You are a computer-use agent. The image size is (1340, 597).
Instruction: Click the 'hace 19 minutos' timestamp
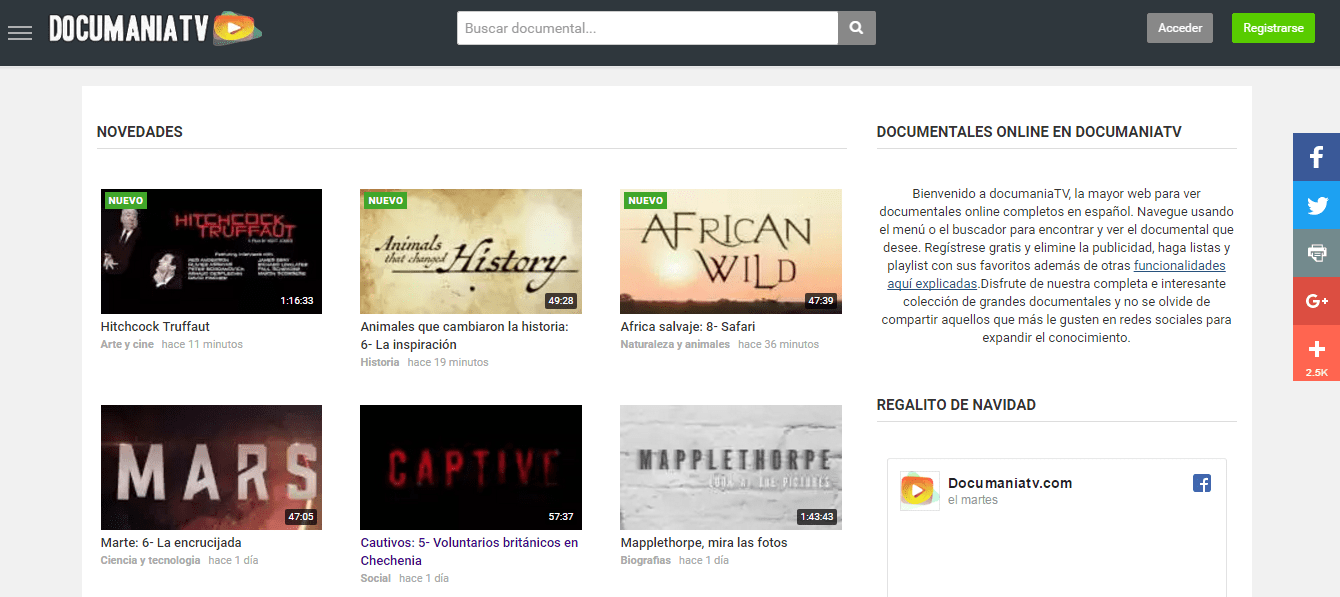pyautogui.click(x=448, y=363)
